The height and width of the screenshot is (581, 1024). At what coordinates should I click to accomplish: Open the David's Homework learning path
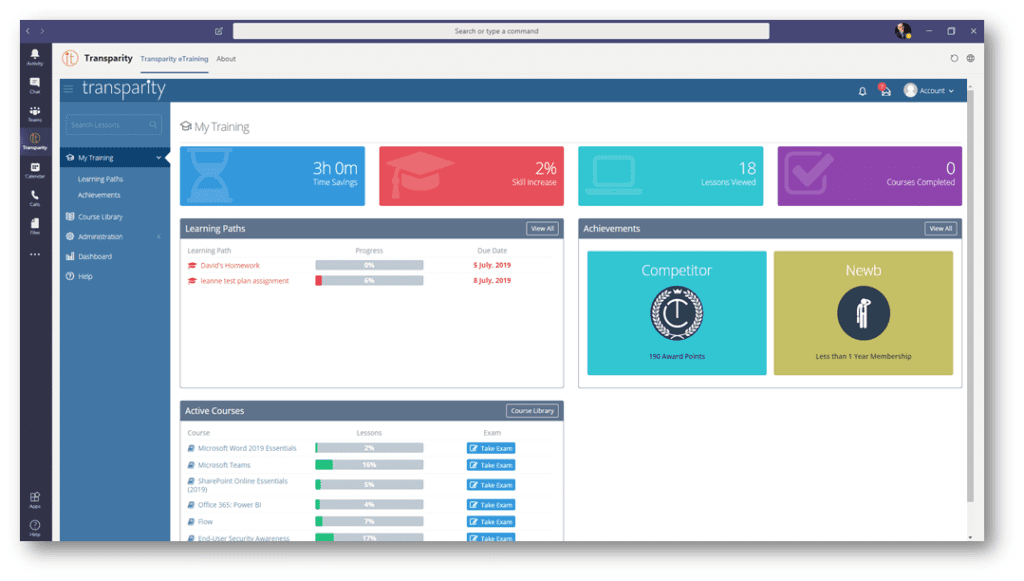(x=230, y=266)
